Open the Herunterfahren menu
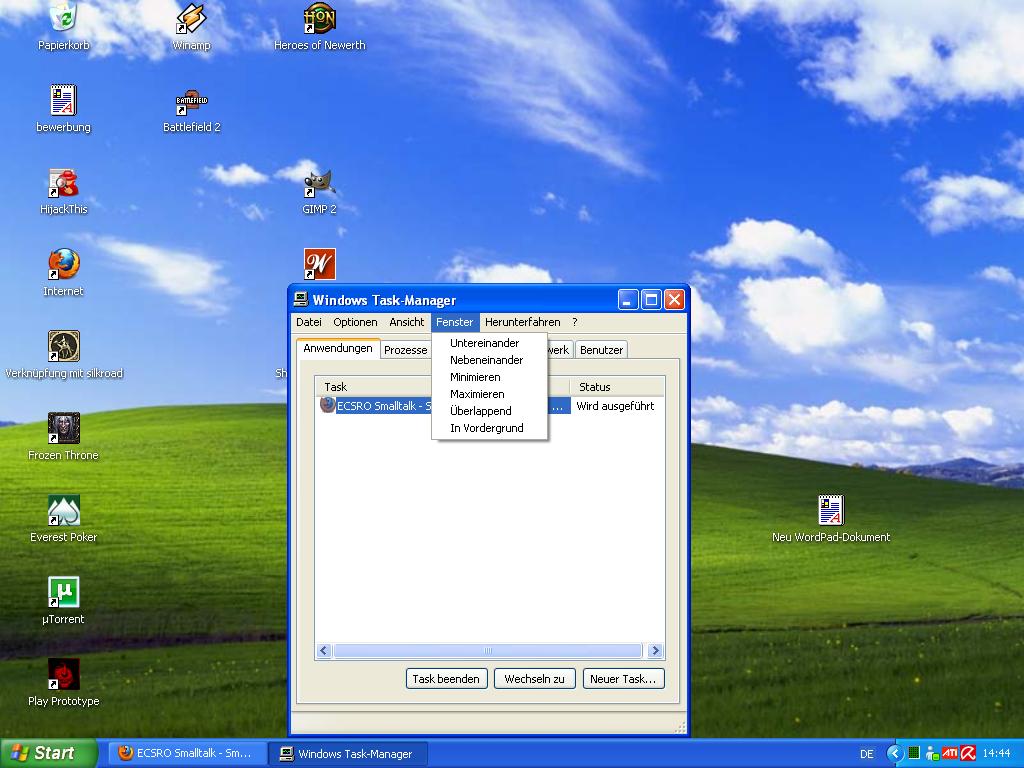 [x=522, y=322]
